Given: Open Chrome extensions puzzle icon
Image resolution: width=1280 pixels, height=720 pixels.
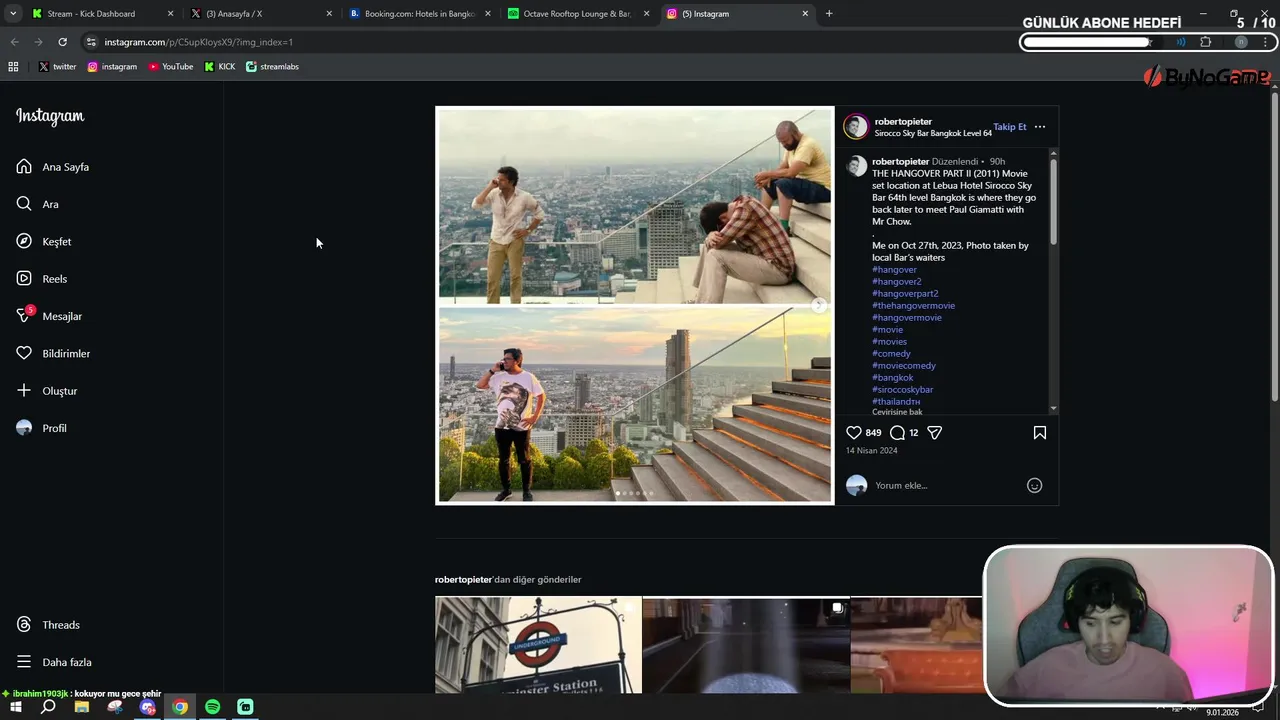Looking at the screenshot, I should (1205, 42).
